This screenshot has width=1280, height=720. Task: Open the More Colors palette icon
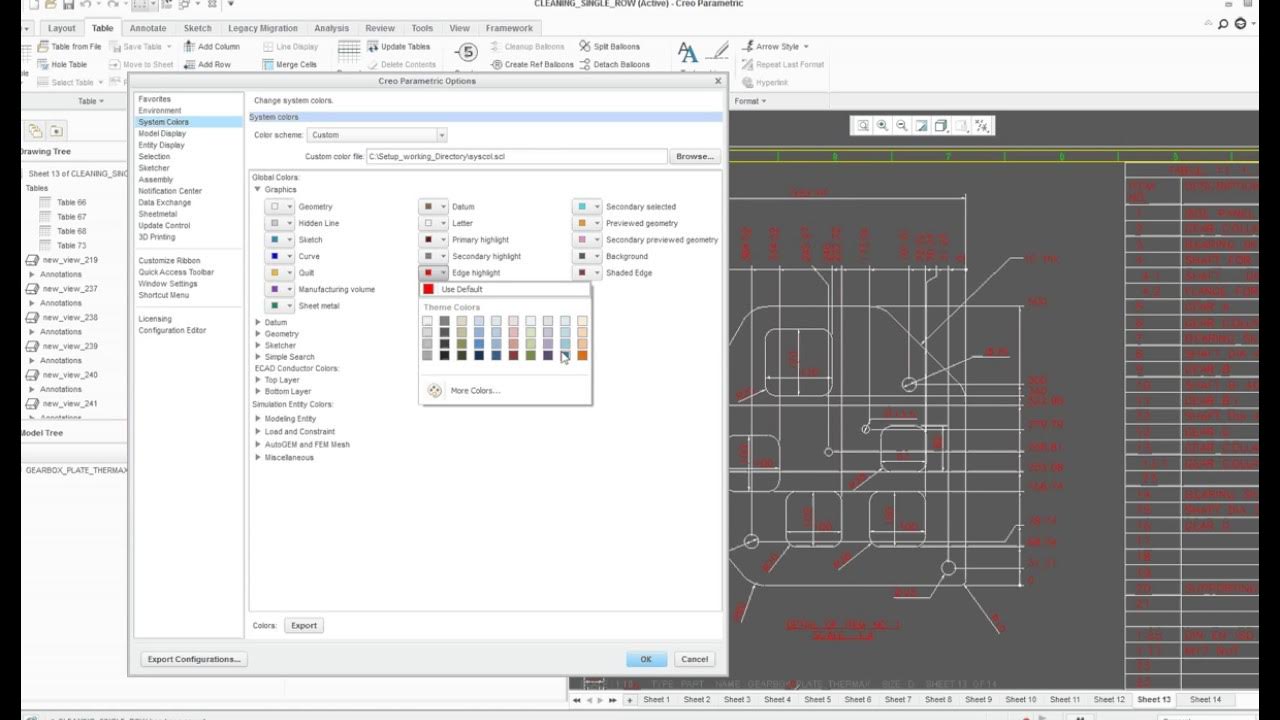[x=434, y=391]
